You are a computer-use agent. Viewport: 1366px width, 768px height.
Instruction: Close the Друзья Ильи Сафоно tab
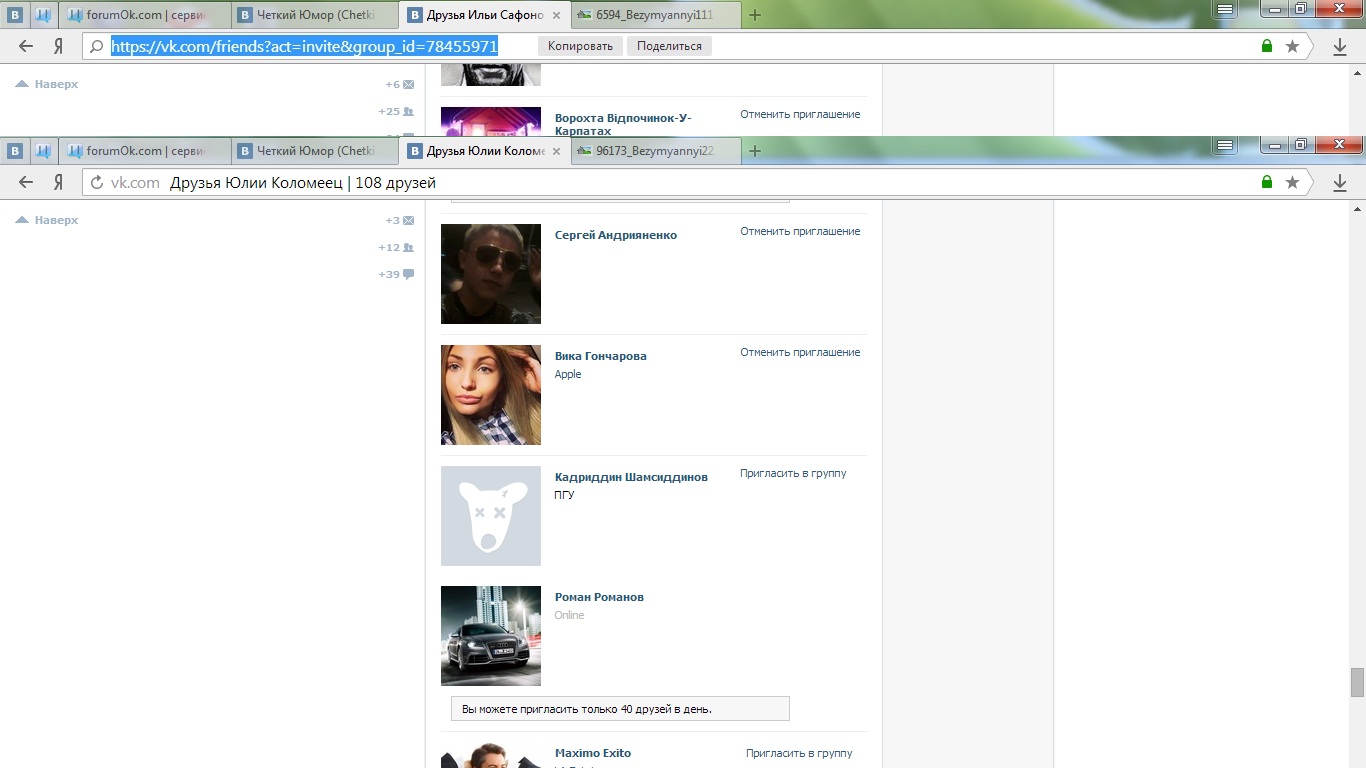pyautogui.click(x=556, y=15)
